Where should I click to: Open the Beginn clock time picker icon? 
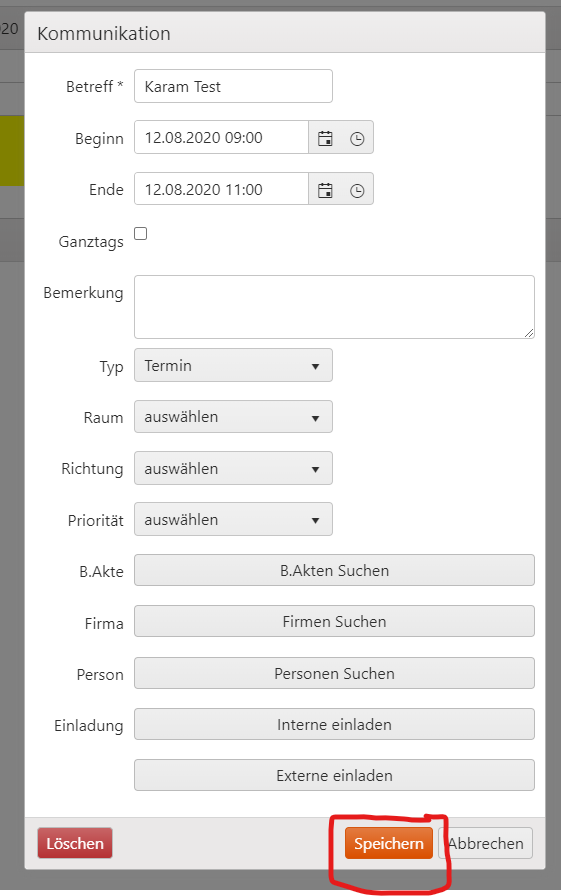coord(357,138)
